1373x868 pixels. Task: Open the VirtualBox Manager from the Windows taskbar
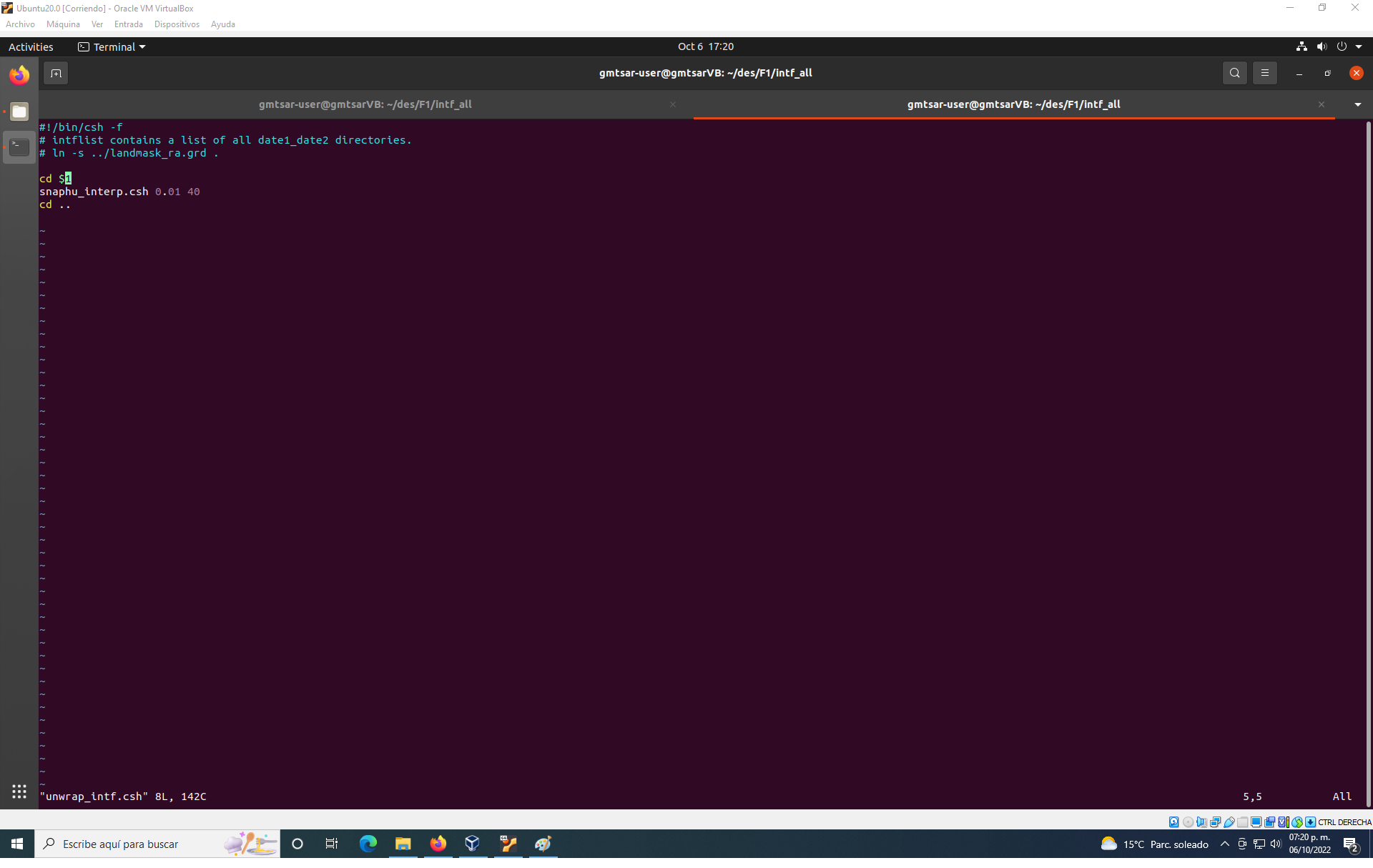(472, 844)
